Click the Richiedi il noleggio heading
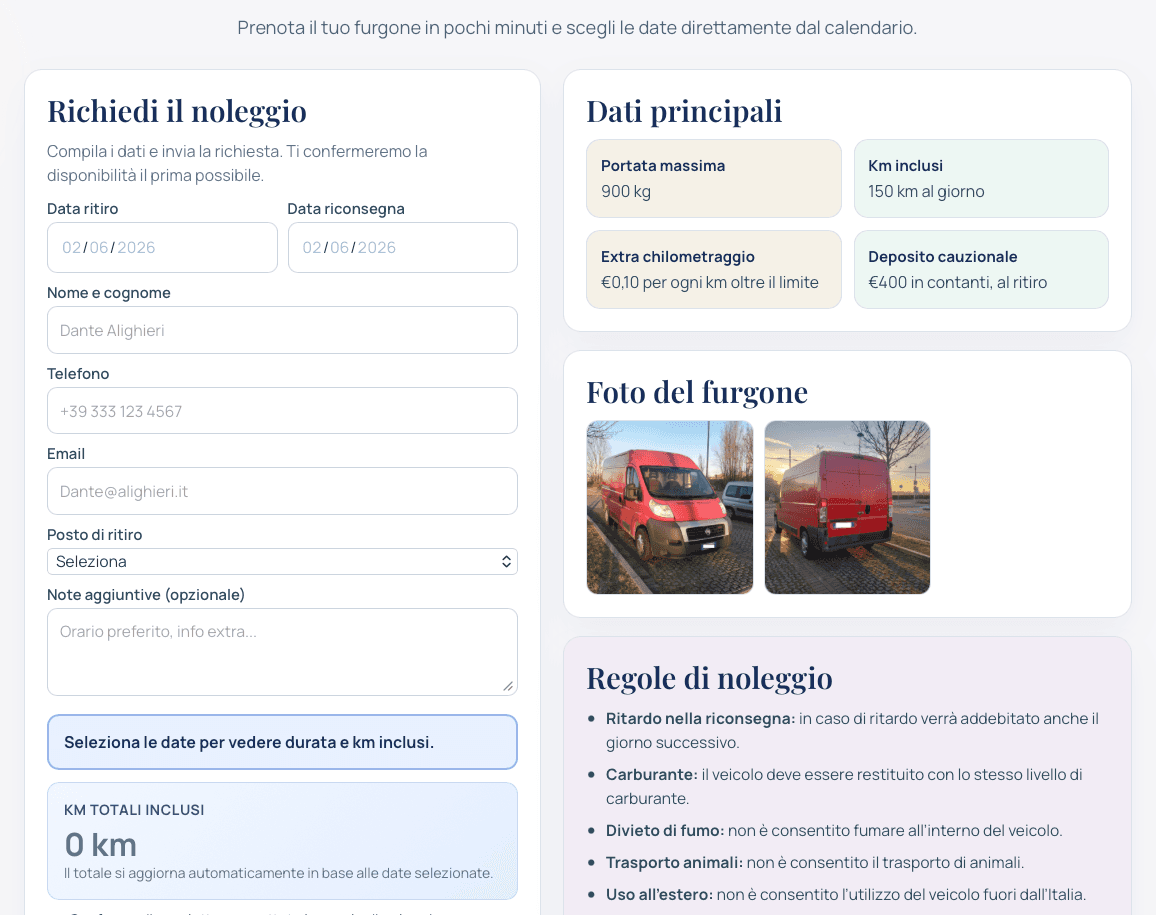Viewport: 1156px width, 915px height. point(177,111)
